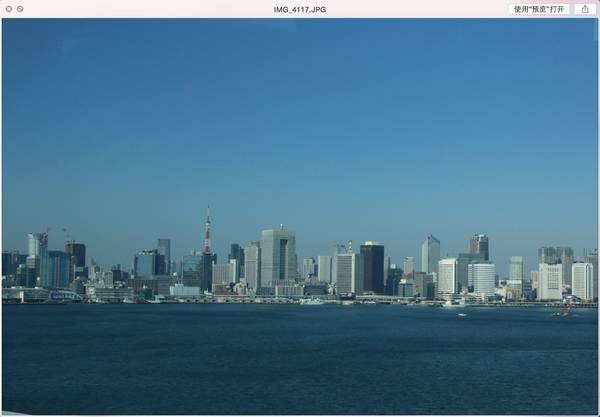Click the slim pale tower right of center
This screenshot has height=417, width=600.
430,253
